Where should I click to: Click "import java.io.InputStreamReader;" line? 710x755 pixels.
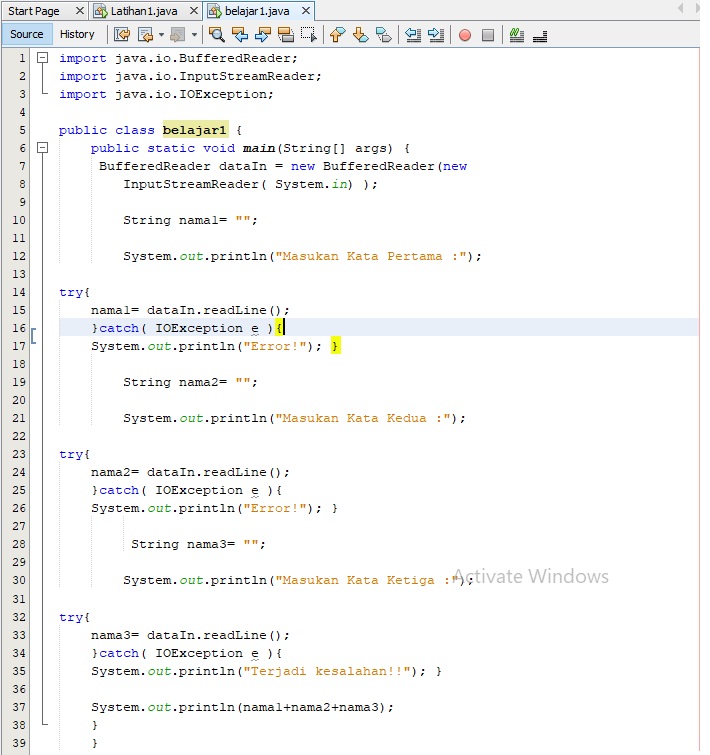pos(191,76)
